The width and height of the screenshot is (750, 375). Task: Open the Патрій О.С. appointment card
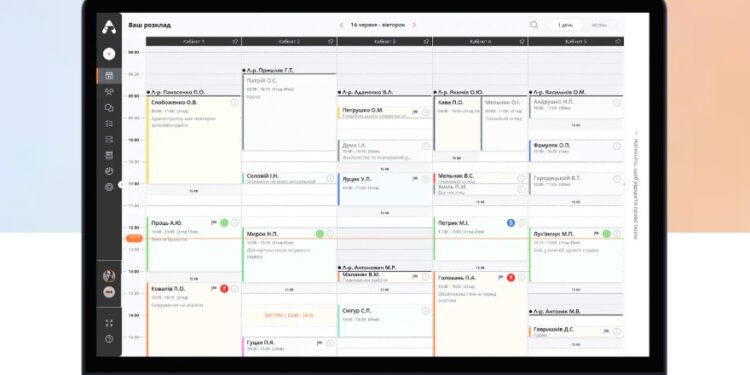(289, 112)
